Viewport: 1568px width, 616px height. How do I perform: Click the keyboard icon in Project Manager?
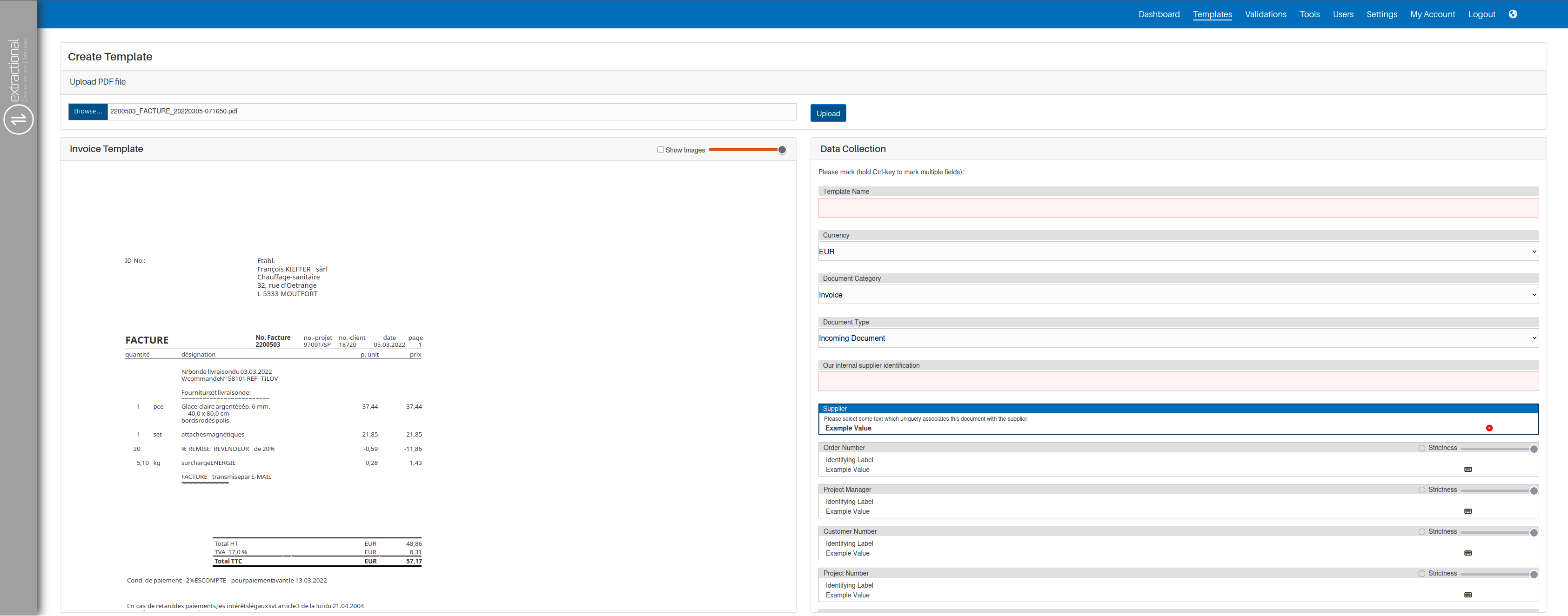coord(1467,511)
